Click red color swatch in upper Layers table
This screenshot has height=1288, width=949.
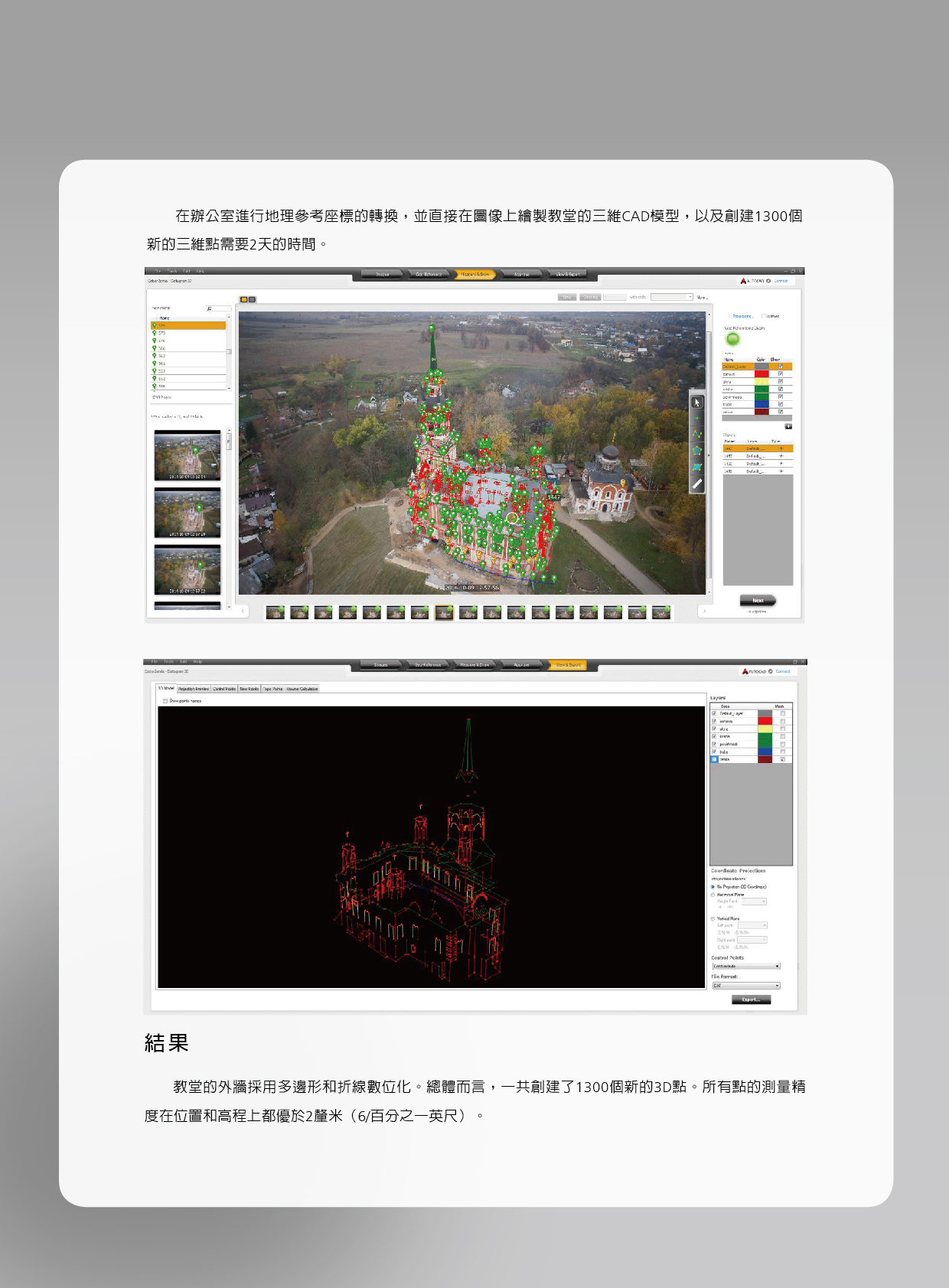pos(761,374)
